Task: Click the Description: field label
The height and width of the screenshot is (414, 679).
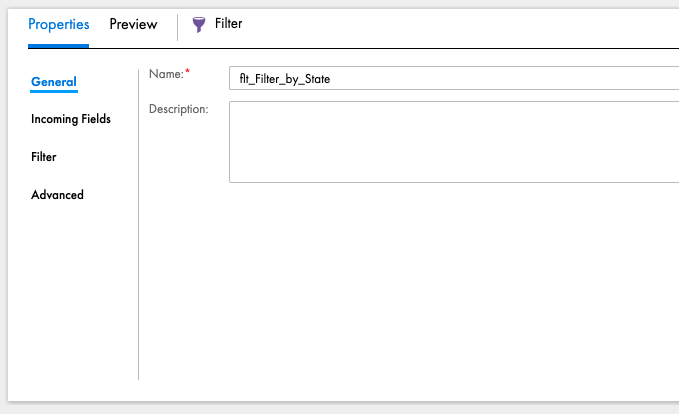Action: [178, 109]
